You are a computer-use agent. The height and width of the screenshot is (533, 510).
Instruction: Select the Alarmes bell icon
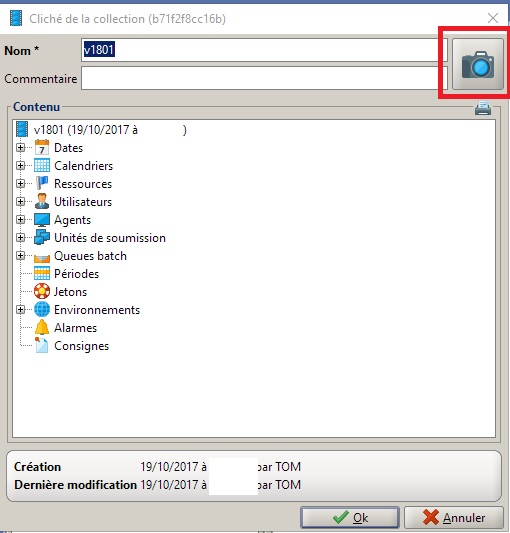click(42, 327)
